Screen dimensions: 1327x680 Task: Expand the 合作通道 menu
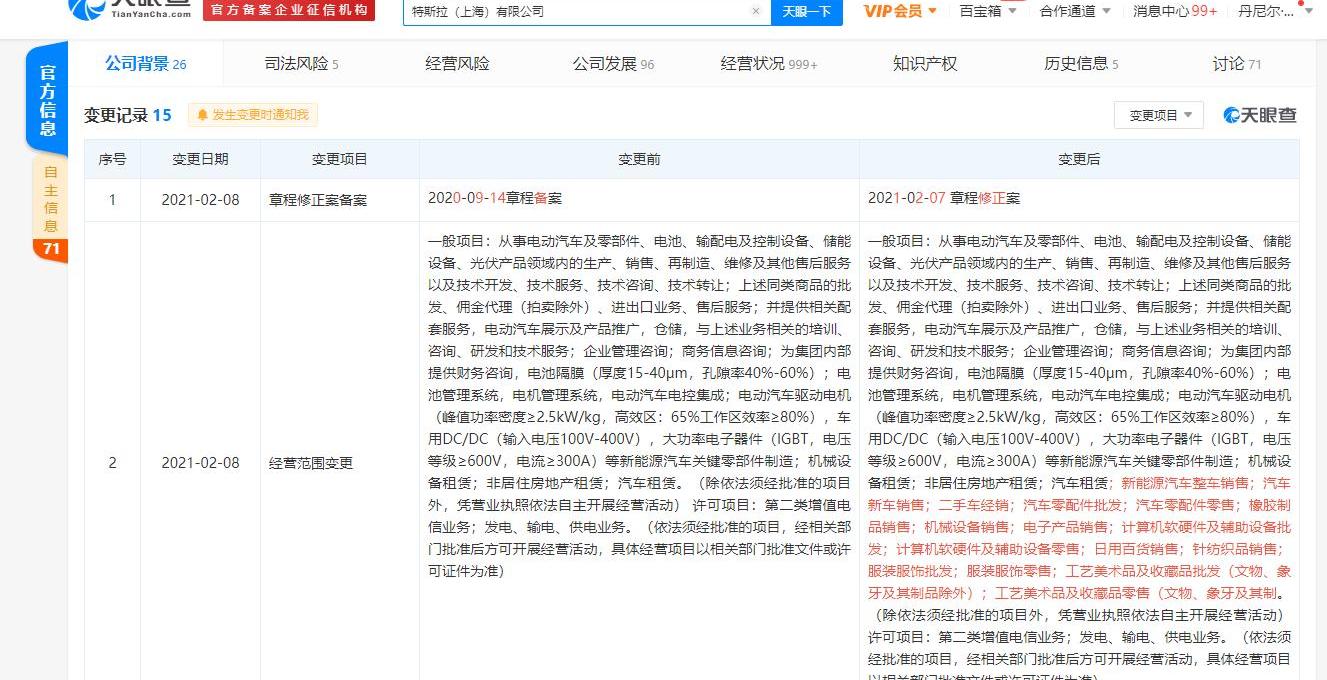pyautogui.click(x=1075, y=11)
